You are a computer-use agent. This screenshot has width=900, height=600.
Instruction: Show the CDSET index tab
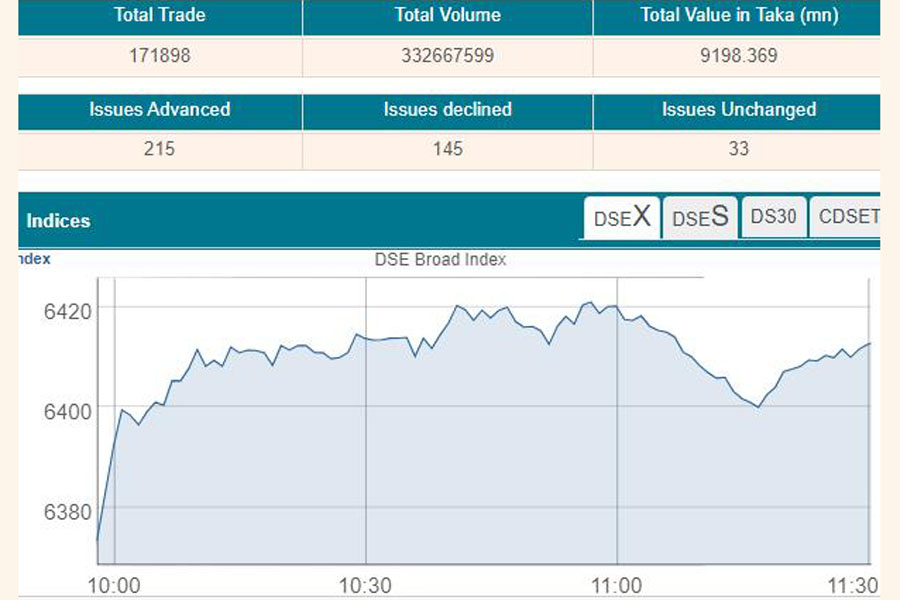point(848,217)
